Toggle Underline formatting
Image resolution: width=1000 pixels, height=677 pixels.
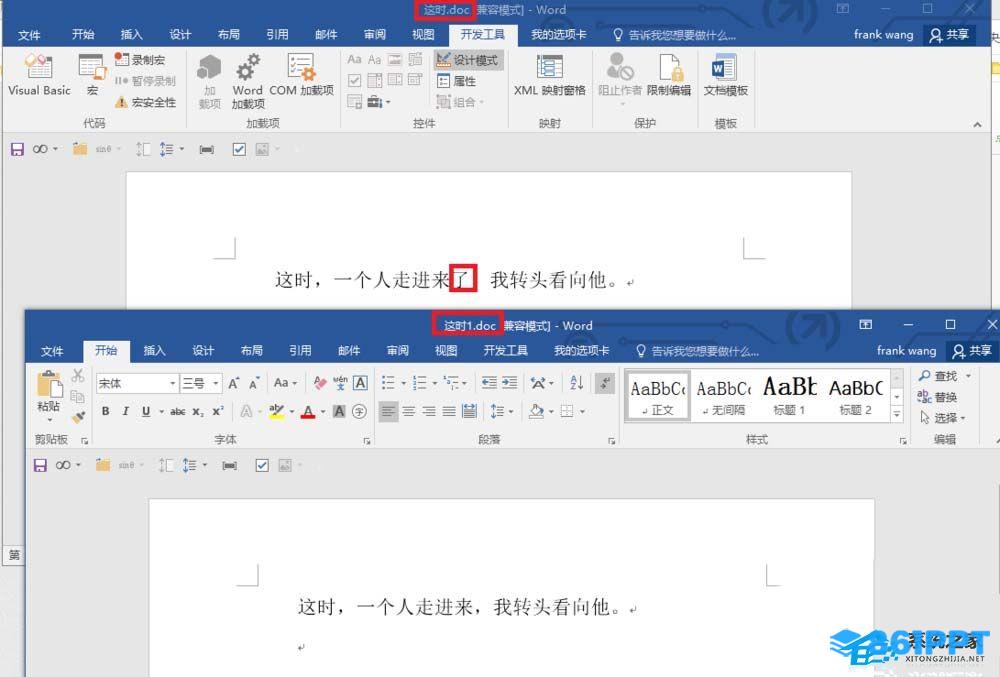click(146, 411)
